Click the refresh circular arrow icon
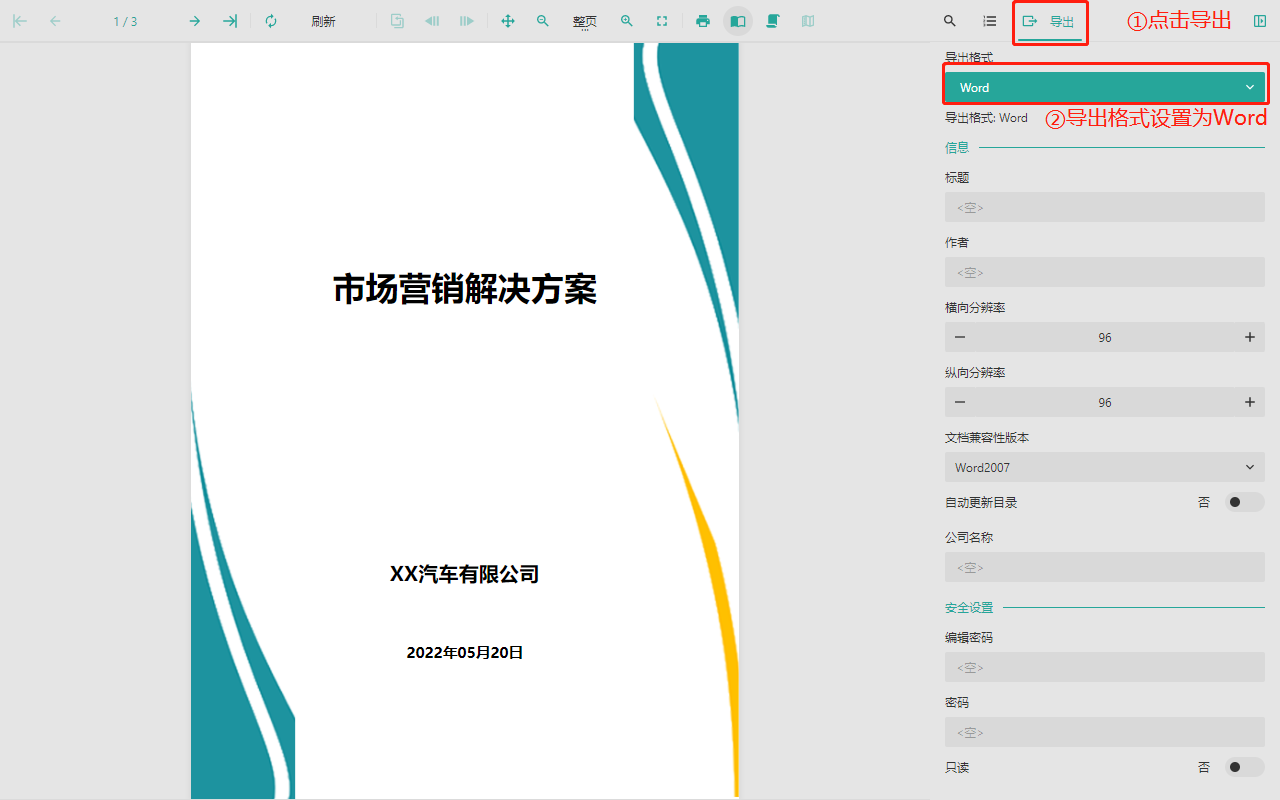 click(271, 21)
